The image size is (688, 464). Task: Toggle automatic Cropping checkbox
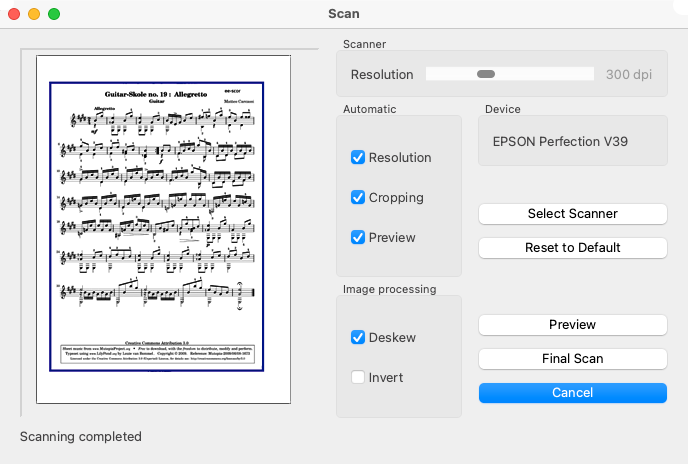pos(358,197)
